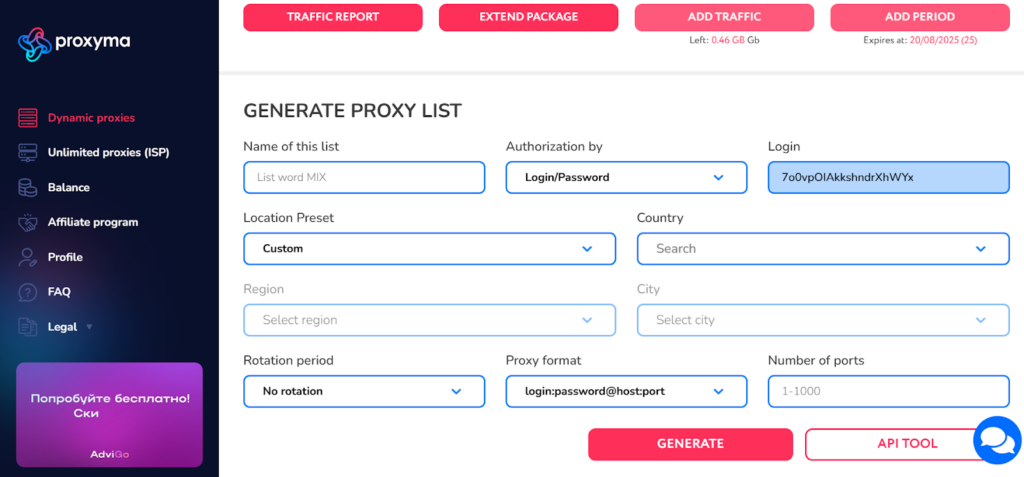
Task: Click the Dynamic proxies sidebar icon
Action: [28, 118]
